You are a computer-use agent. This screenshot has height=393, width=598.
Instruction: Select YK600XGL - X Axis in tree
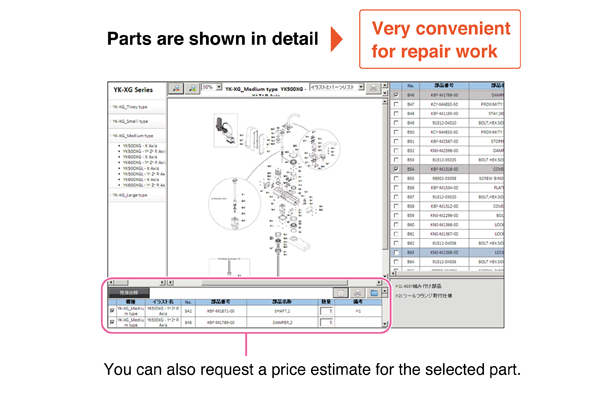point(141,179)
